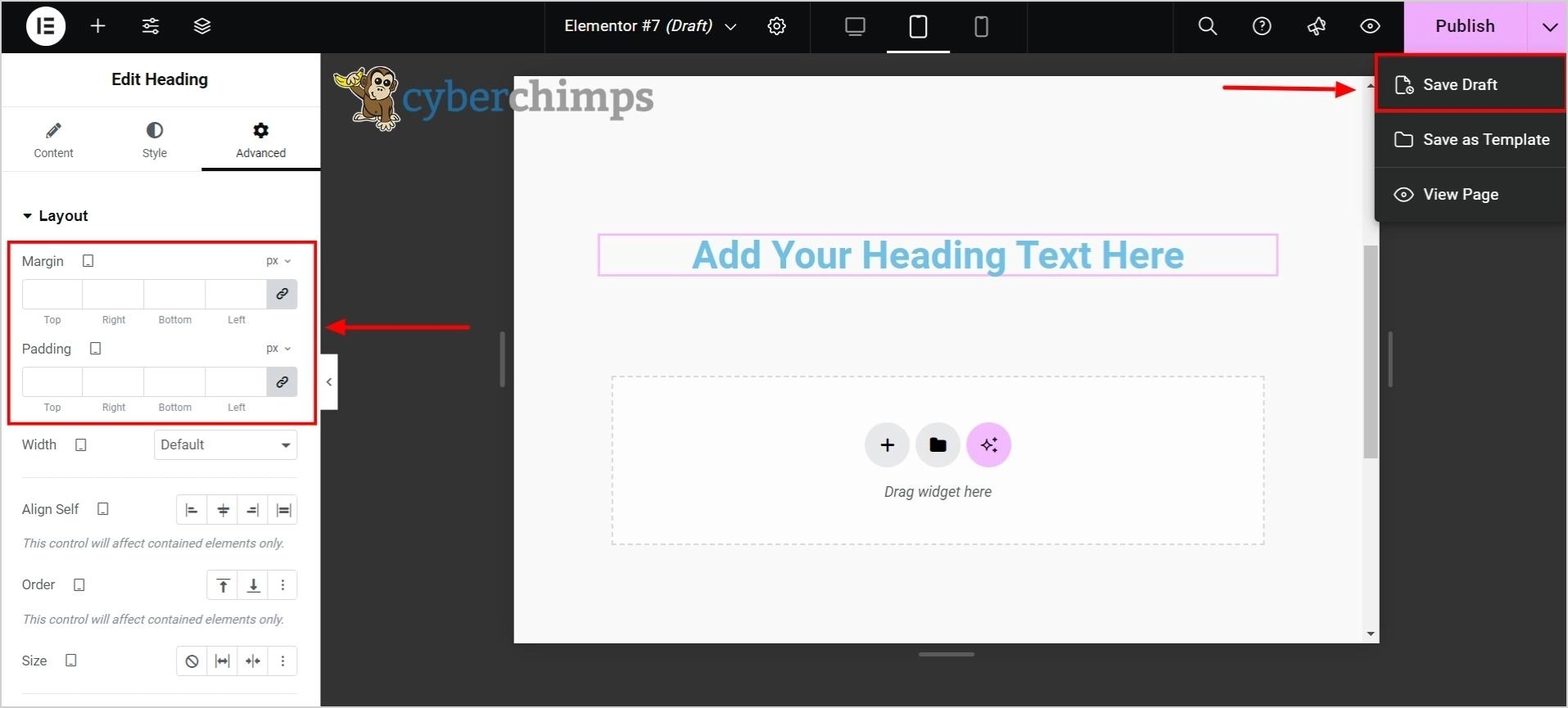The image size is (1568, 708).
Task: Choose custom Size three-dots option
Action: pyautogui.click(x=282, y=661)
